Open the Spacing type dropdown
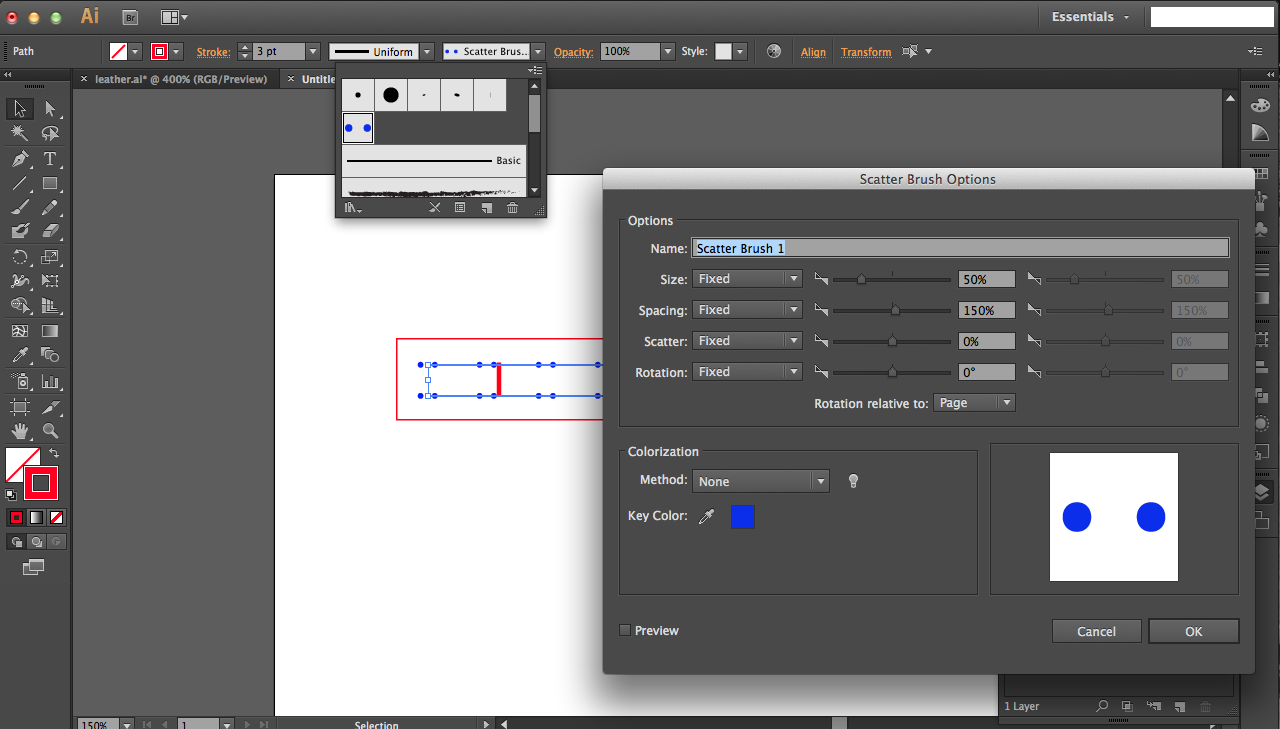The height and width of the screenshot is (729, 1280). coord(747,310)
